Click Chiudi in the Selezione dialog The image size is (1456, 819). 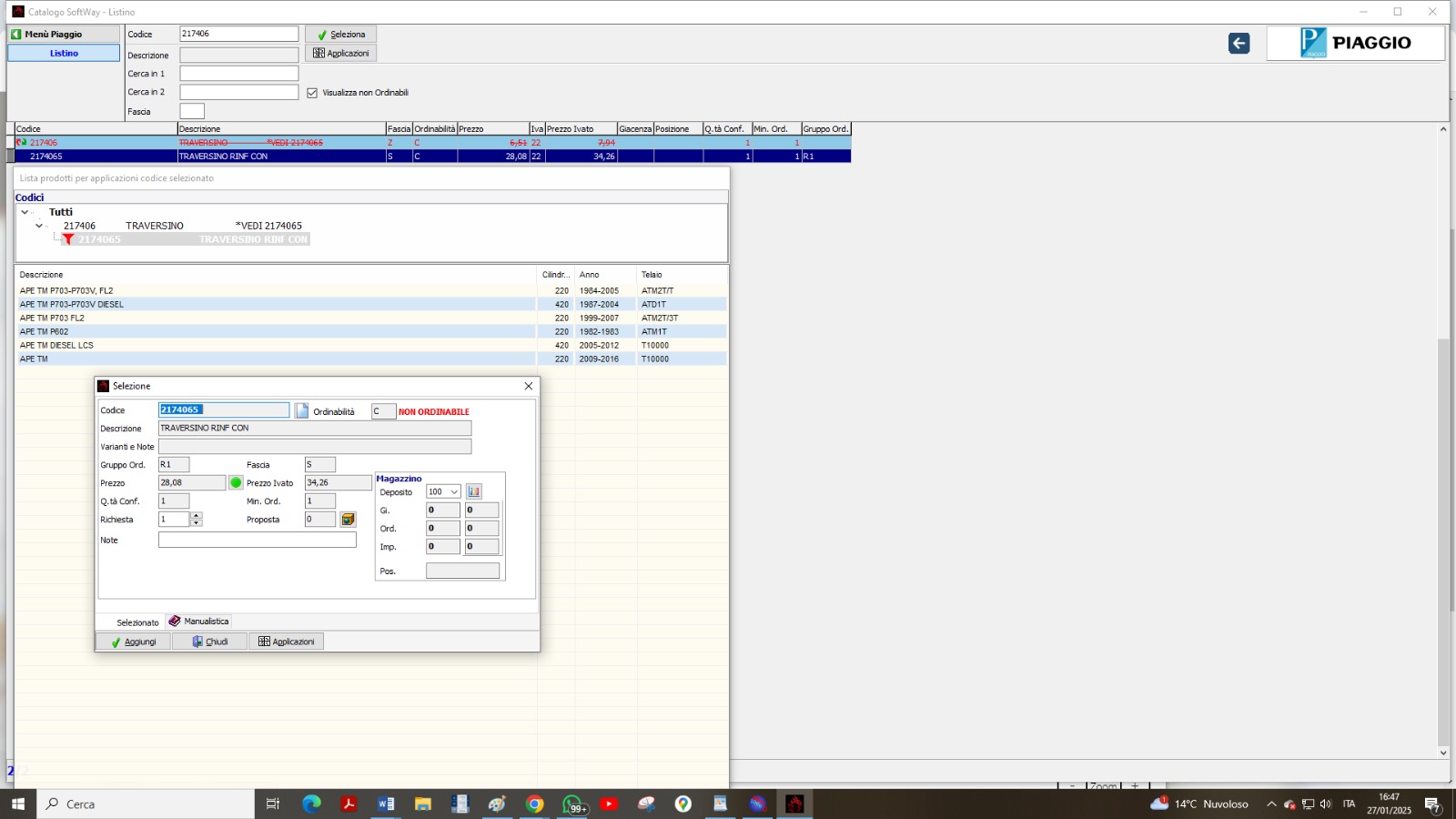point(210,642)
